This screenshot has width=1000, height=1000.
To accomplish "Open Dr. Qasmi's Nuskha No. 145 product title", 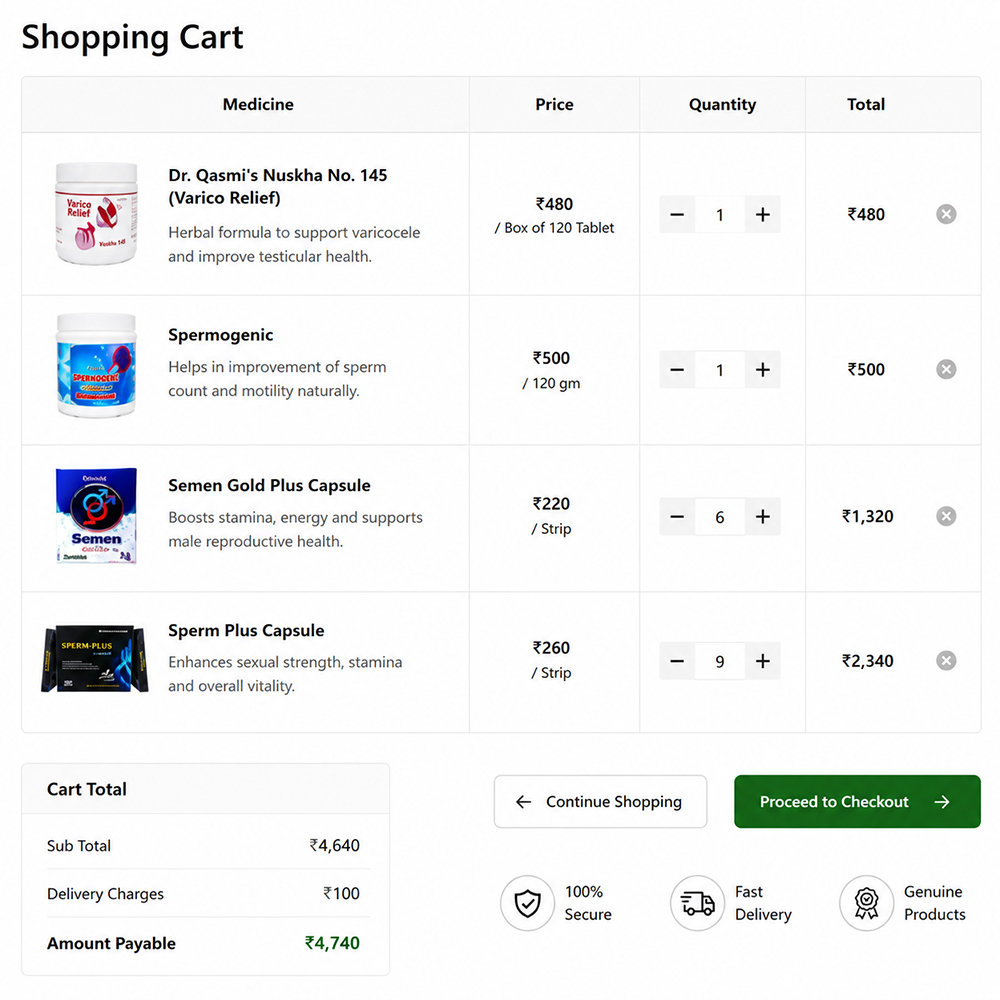I will (x=277, y=186).
